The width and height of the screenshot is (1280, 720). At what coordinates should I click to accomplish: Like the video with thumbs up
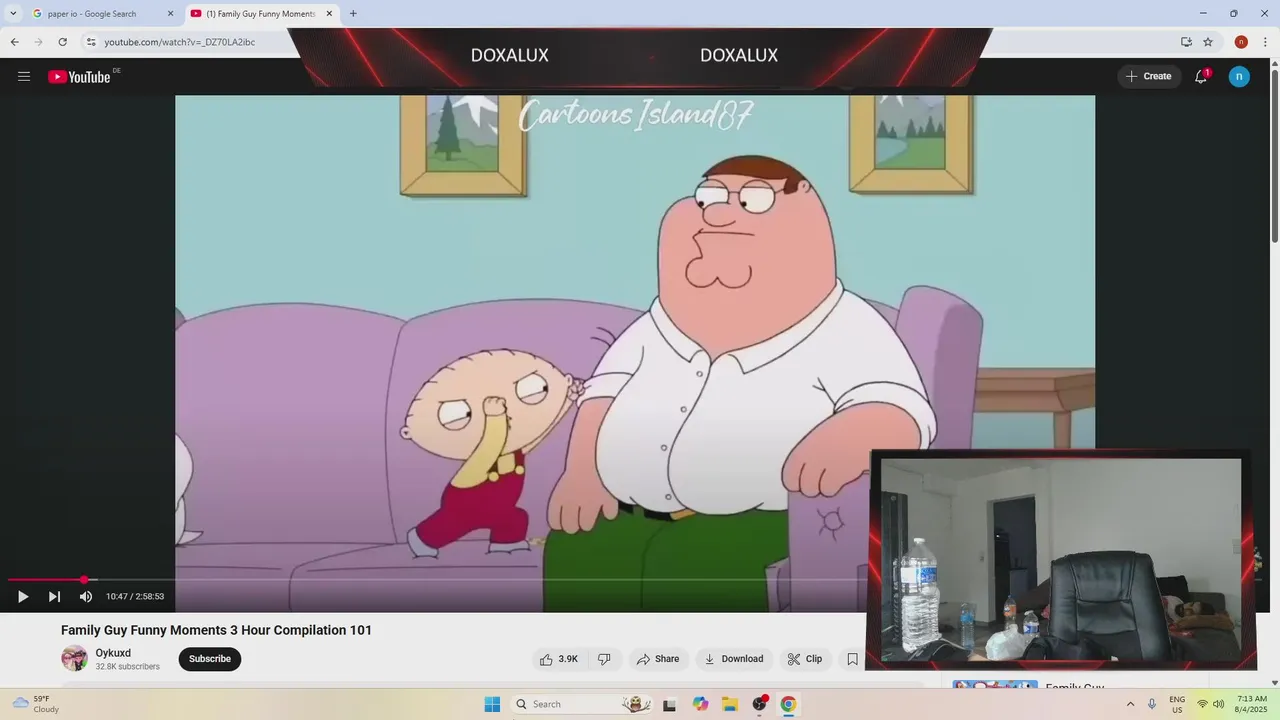(x=558, y=659)
